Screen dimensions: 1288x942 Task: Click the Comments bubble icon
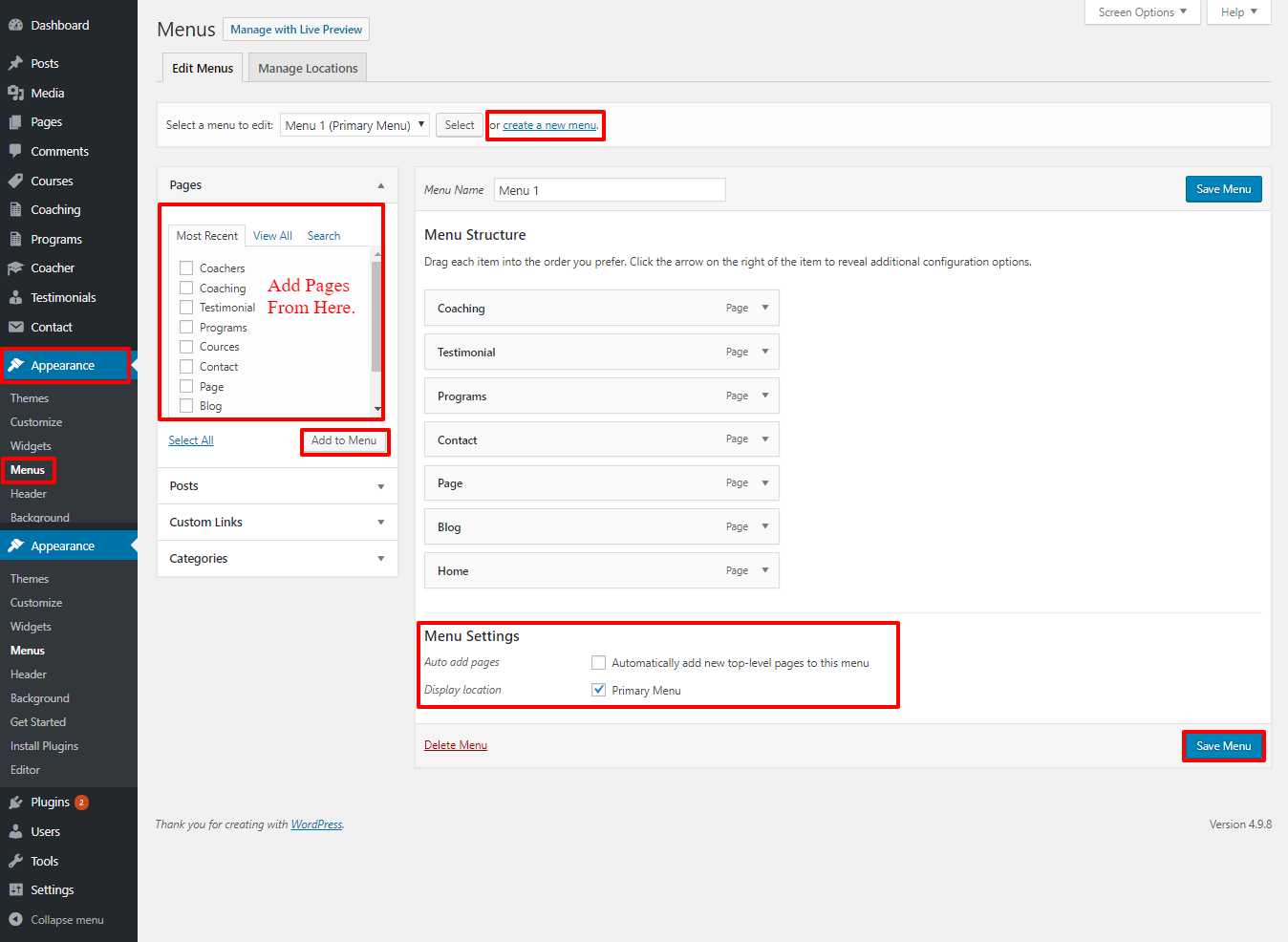pyautogui.click(x=15, y=151)
